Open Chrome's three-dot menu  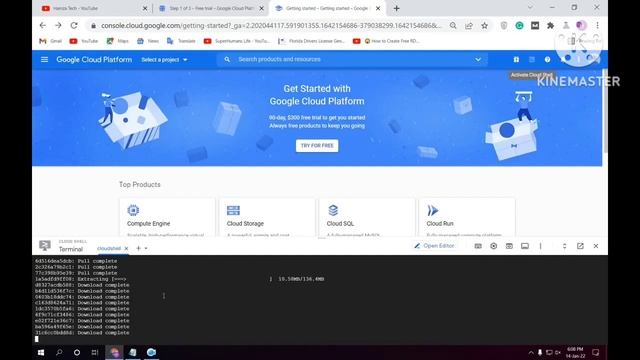tap(598, 25)
